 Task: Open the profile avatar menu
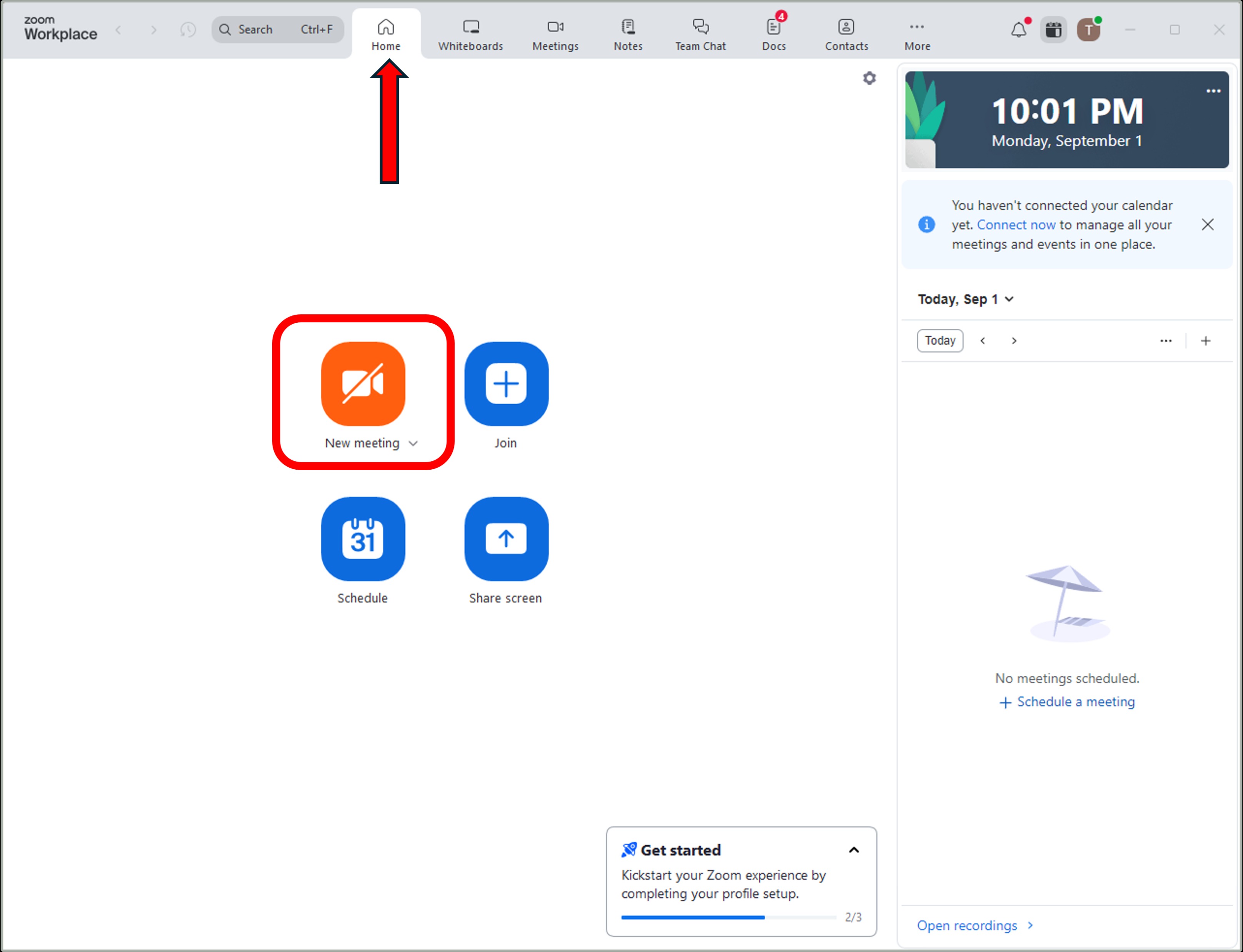(1088, 30)
